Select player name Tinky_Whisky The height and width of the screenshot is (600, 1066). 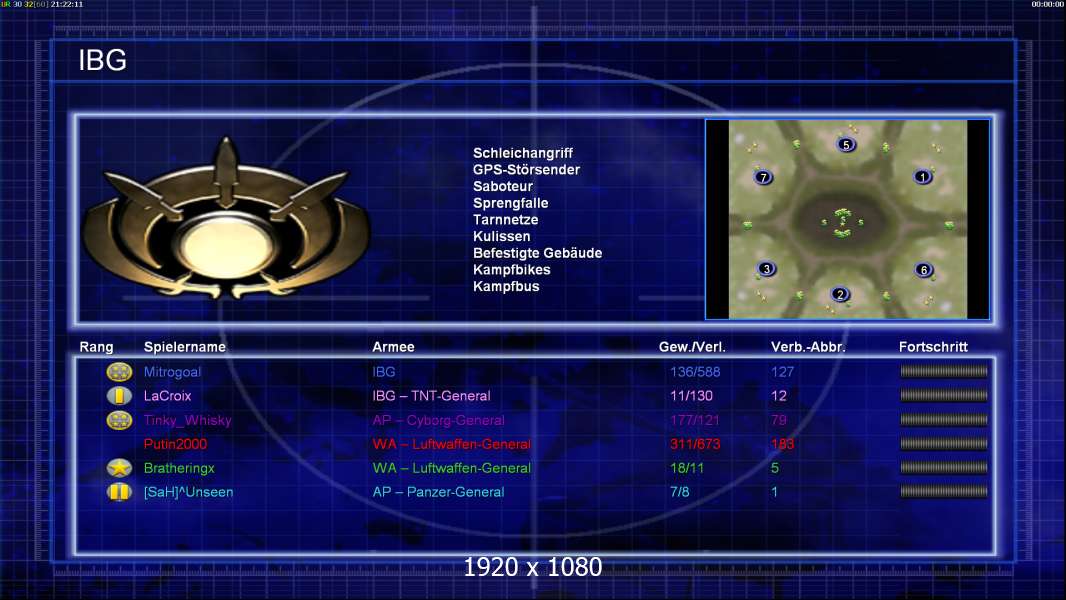pos(188,420)
